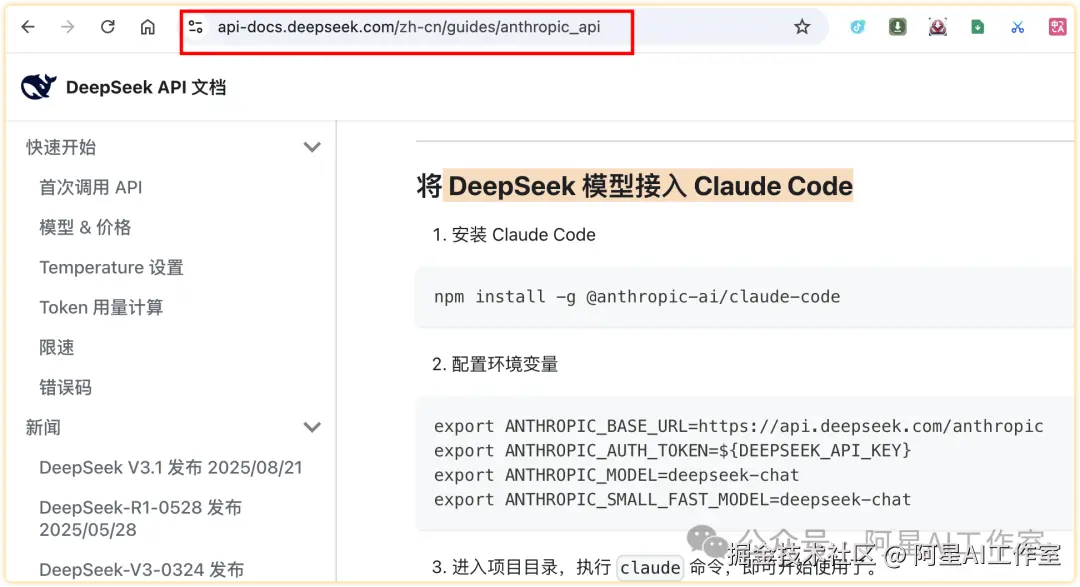Reload the page with the refresh icon
The height and width of the screenshot is (587, 1080).
click(x=107, y=27)
